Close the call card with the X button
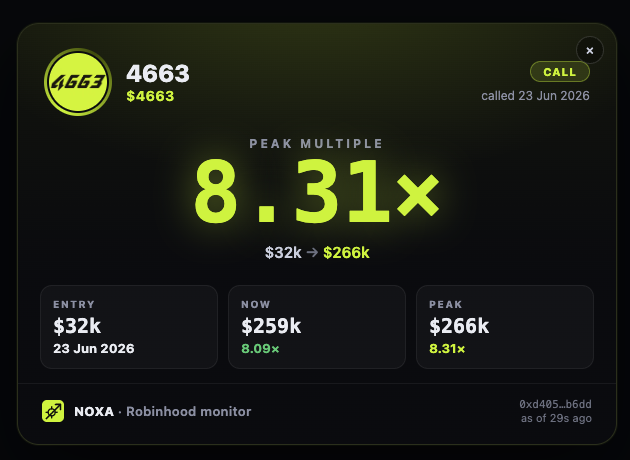This screenshot has height=460, width=630. (x=589, y=51)
